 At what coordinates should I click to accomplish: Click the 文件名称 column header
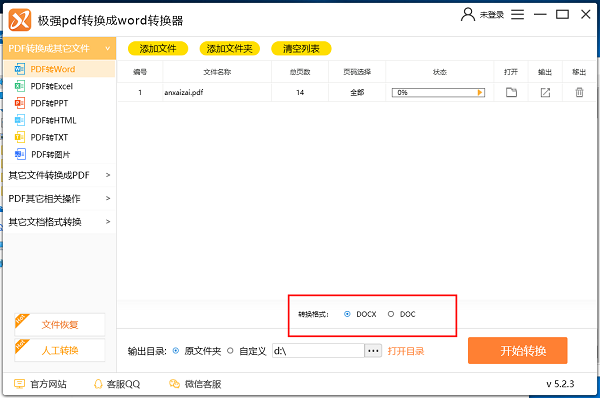click(x=217, y=72)
